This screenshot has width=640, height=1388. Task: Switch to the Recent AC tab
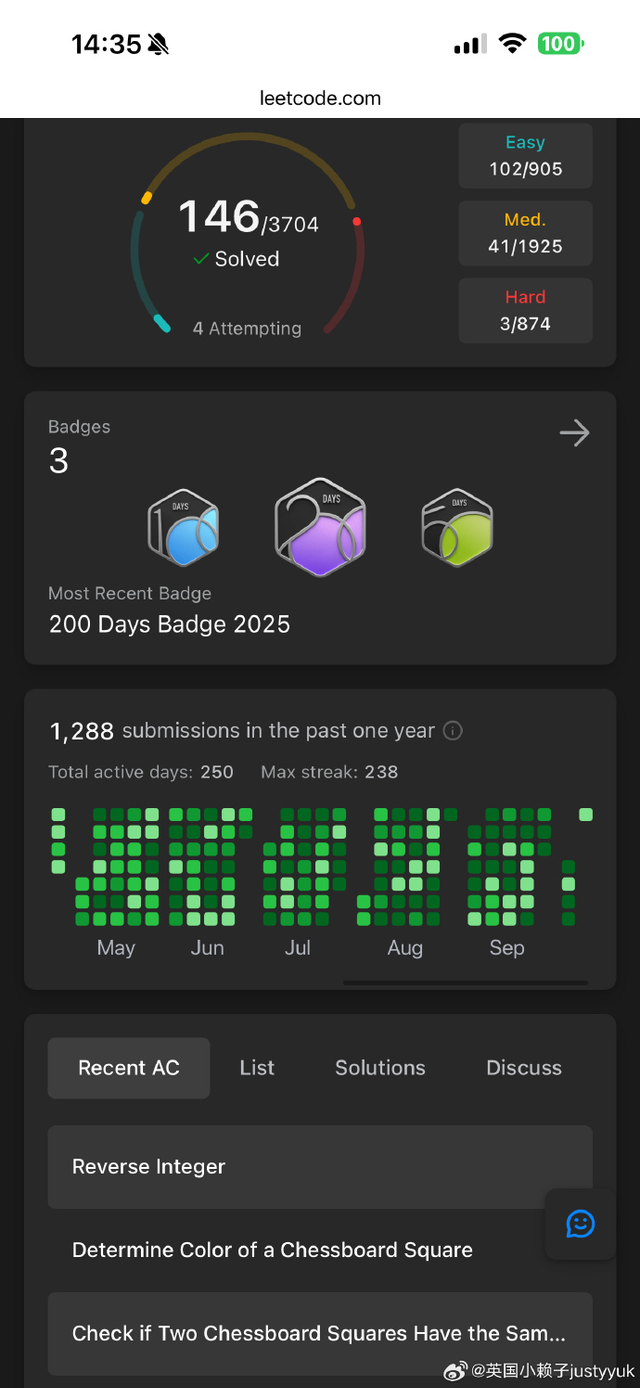tap(129, 1068)
